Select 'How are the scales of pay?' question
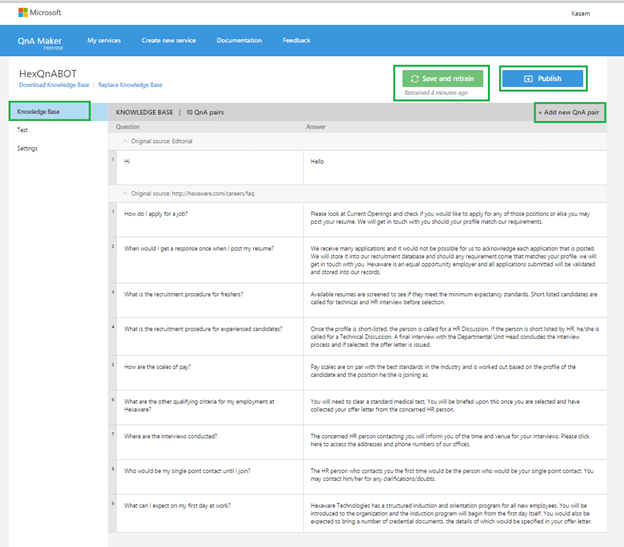This screenshot has height=547, width=624. 210,373
